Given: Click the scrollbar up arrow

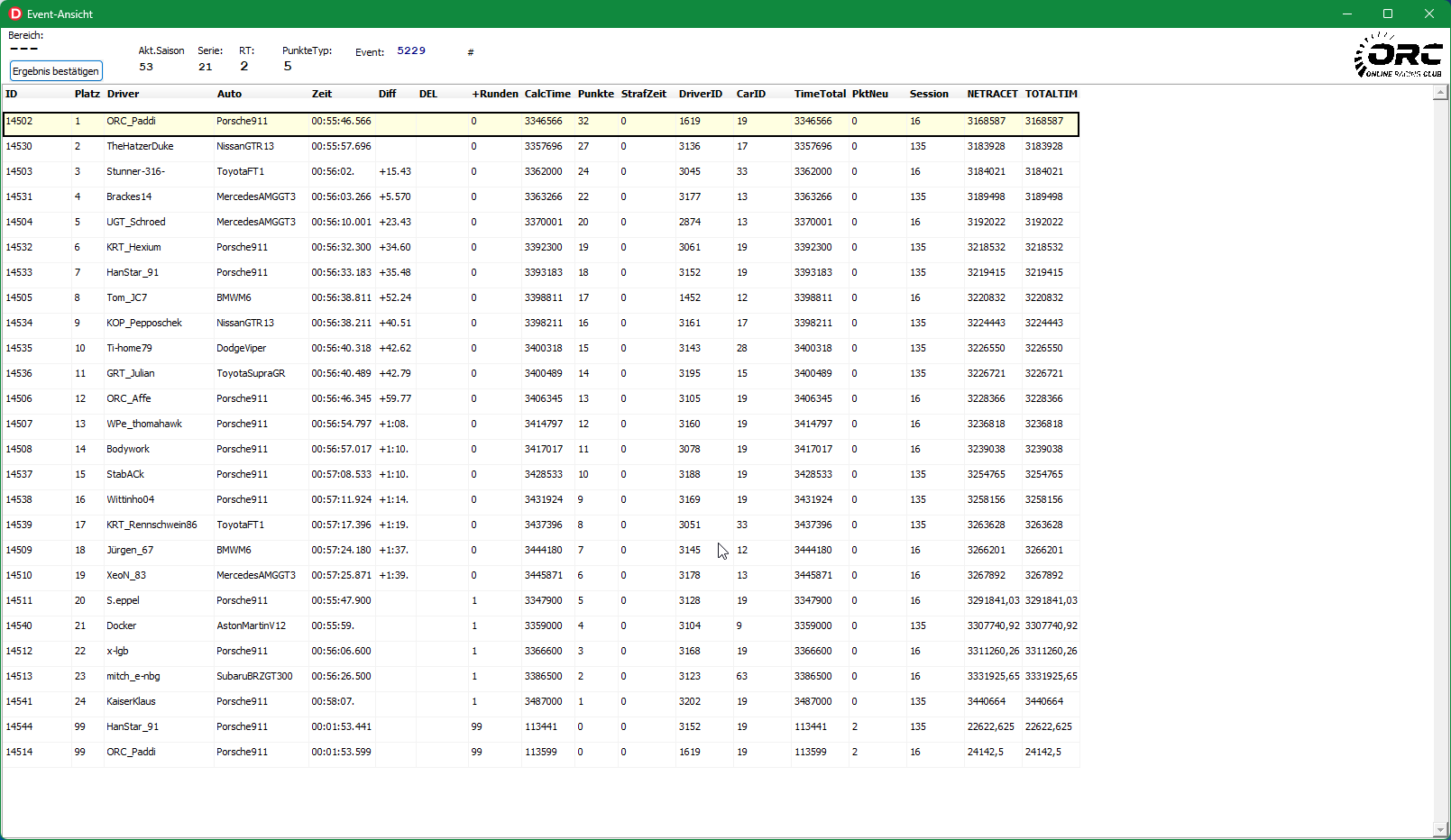Looking at the screenshot, I should pos(1441,93).
